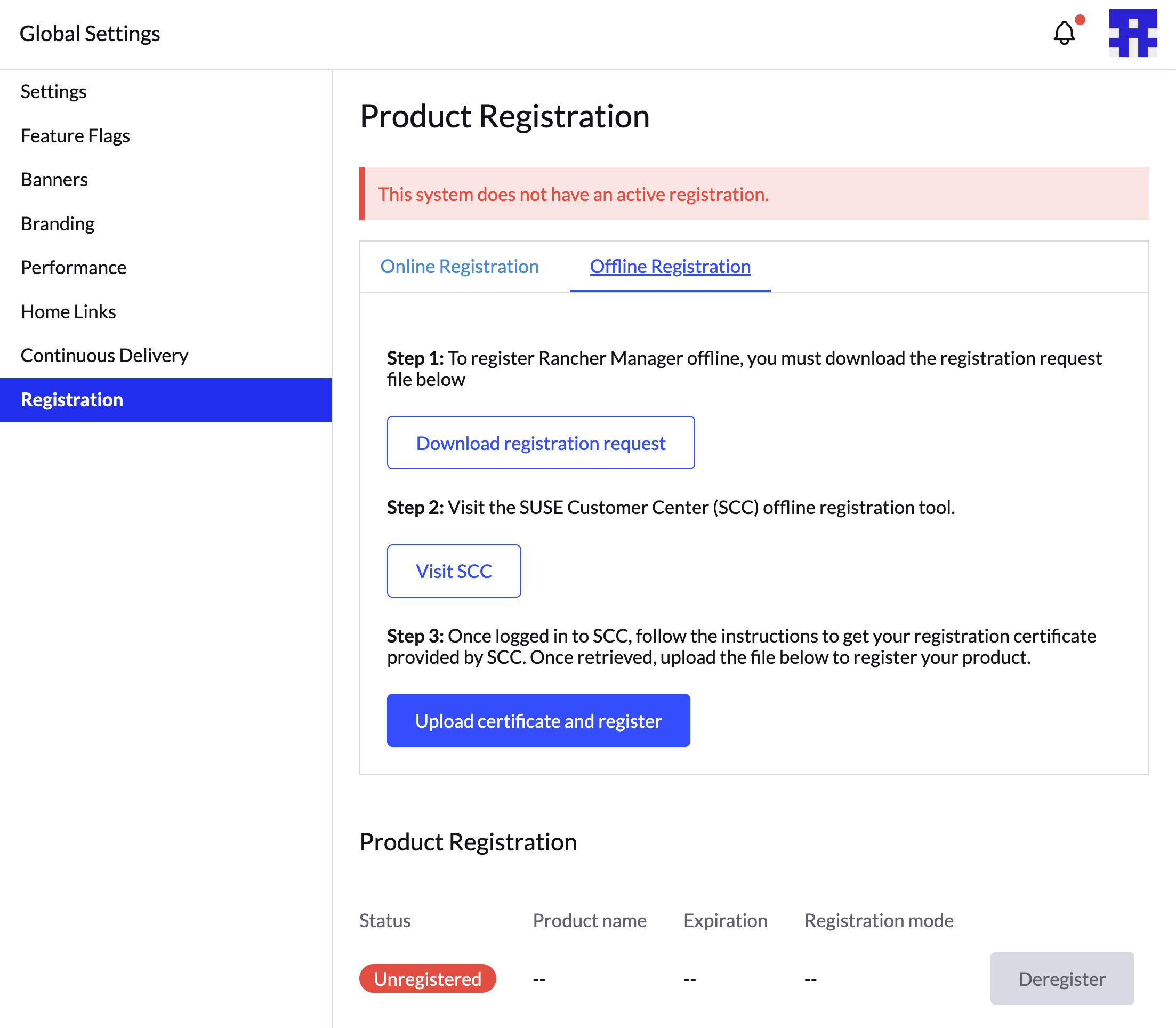Click the Global Settings header title

(x=90, y=33)
